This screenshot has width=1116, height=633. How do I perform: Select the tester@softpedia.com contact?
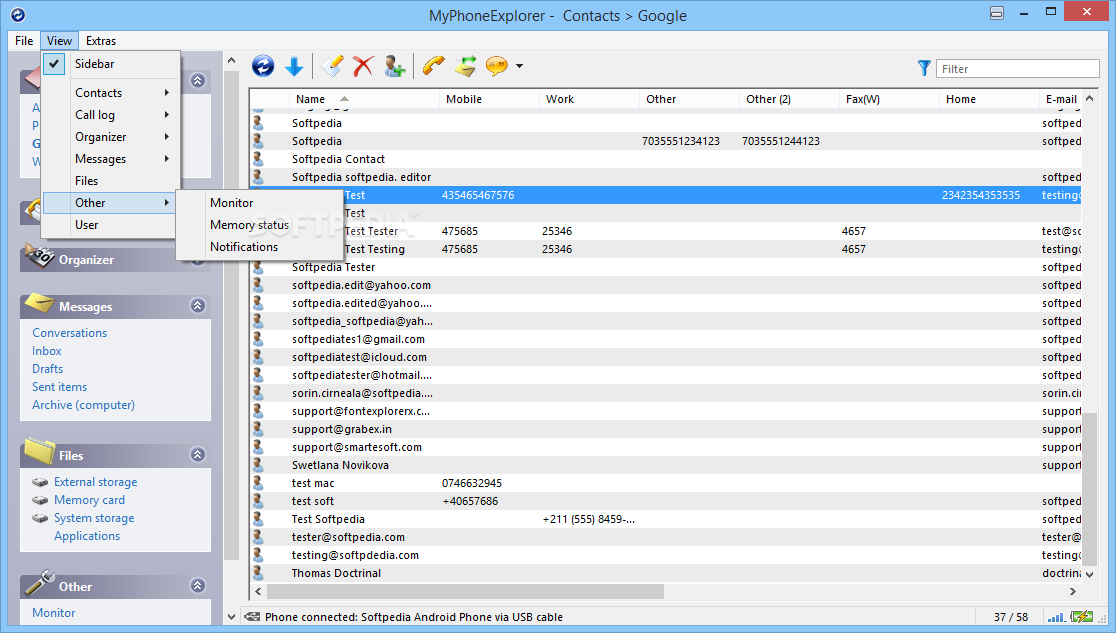click(665, 537)
